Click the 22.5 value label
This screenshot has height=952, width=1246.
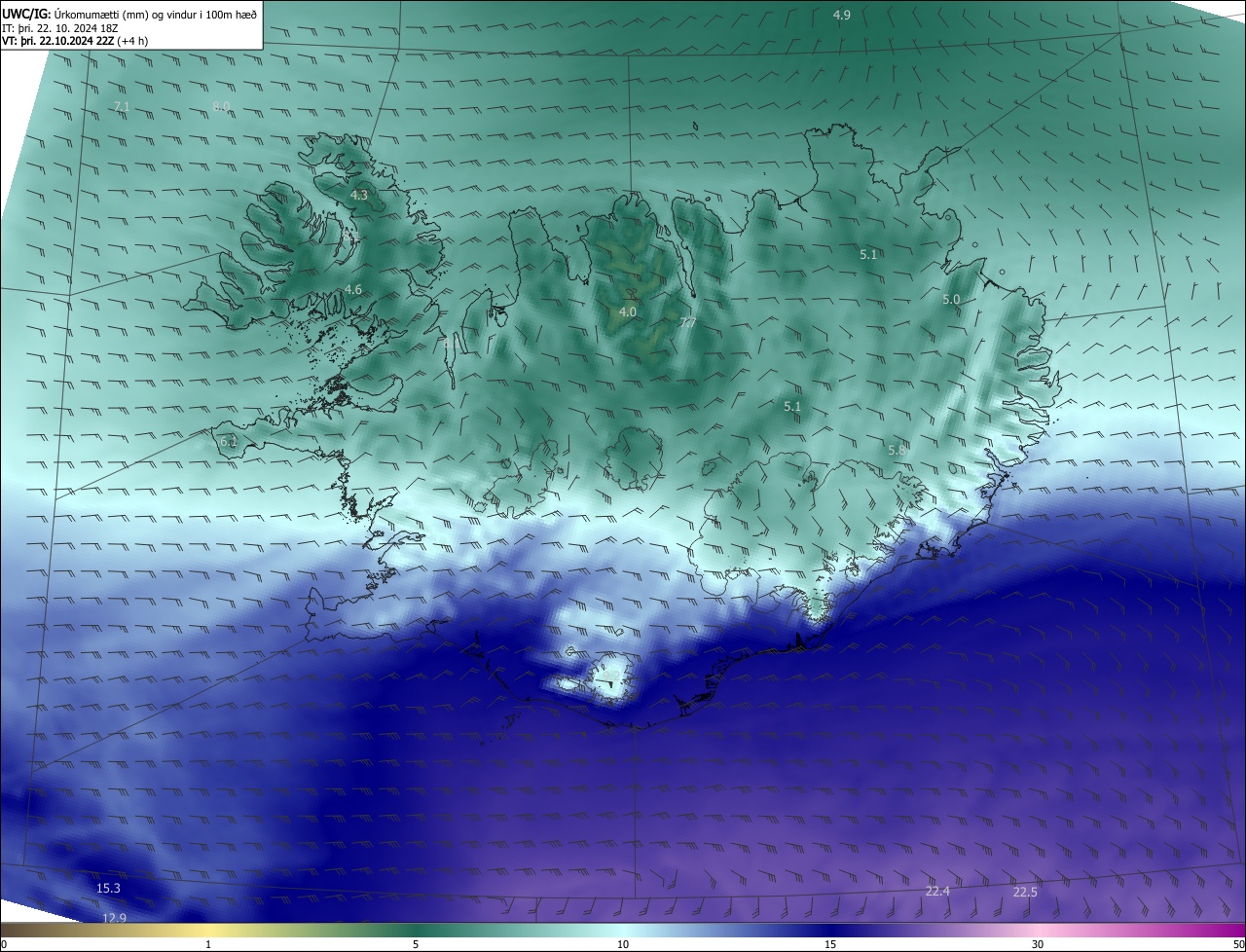point(1025,892)
